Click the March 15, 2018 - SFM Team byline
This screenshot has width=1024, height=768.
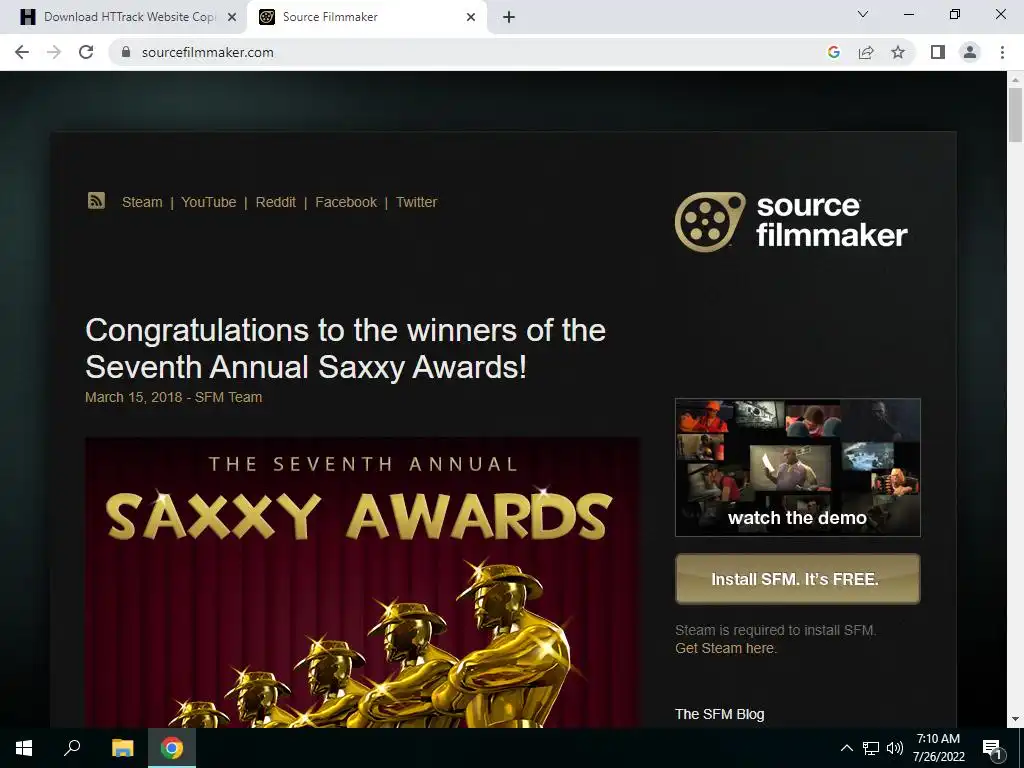click(x=174, y=397)
